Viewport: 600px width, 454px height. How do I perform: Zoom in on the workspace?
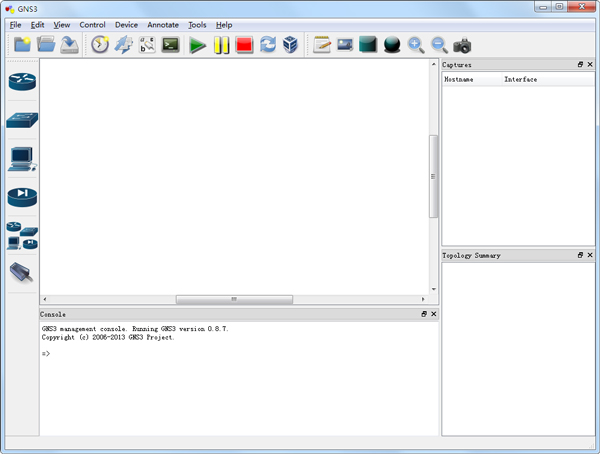(416, 45)
